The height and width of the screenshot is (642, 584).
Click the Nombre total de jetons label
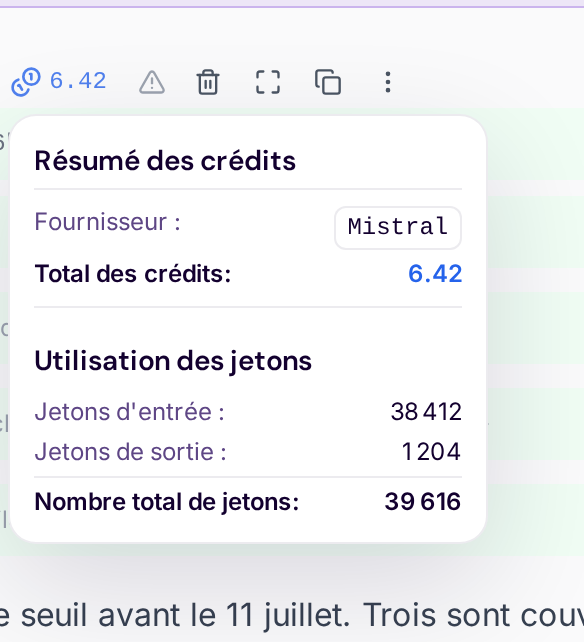click(x=167, y=502)
